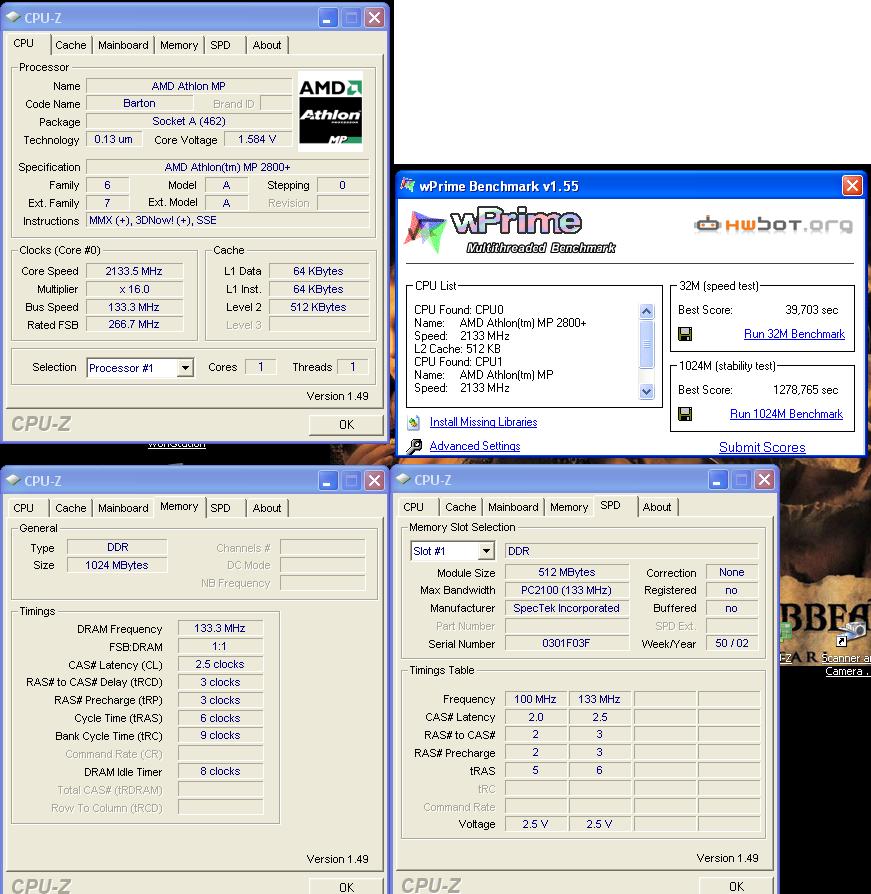Minimize the CPU-Z SPD window
The image size is (871, 894).
[717, 480]
